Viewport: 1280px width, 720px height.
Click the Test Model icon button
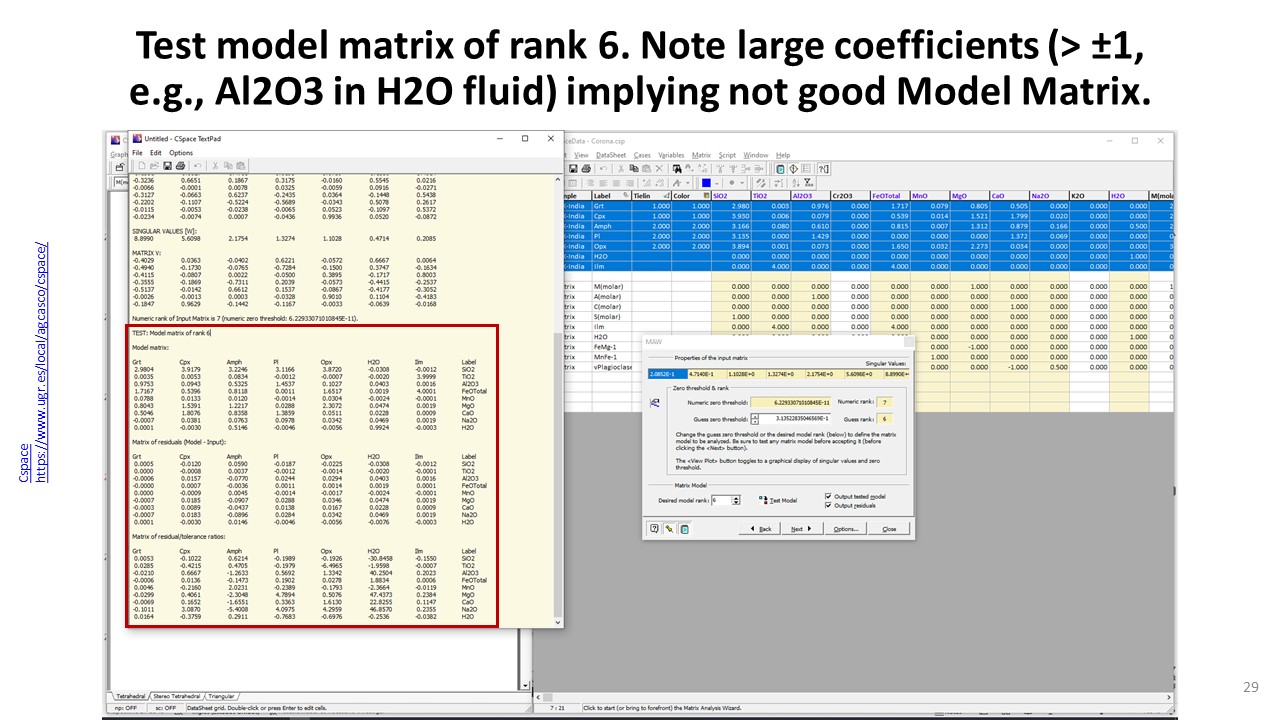(763, 499)
